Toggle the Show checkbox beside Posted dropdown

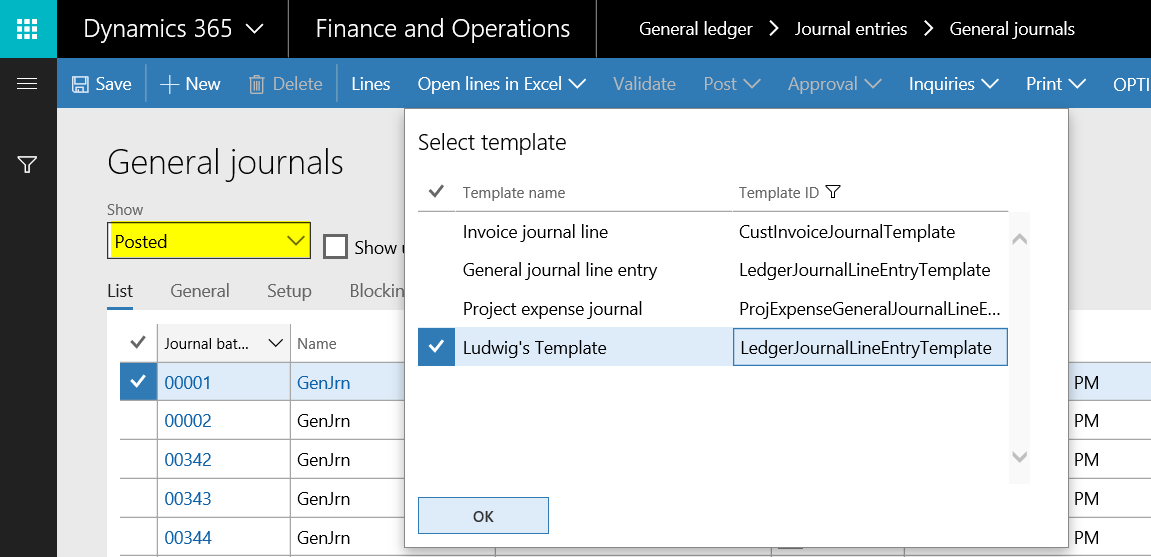point(336,246)
